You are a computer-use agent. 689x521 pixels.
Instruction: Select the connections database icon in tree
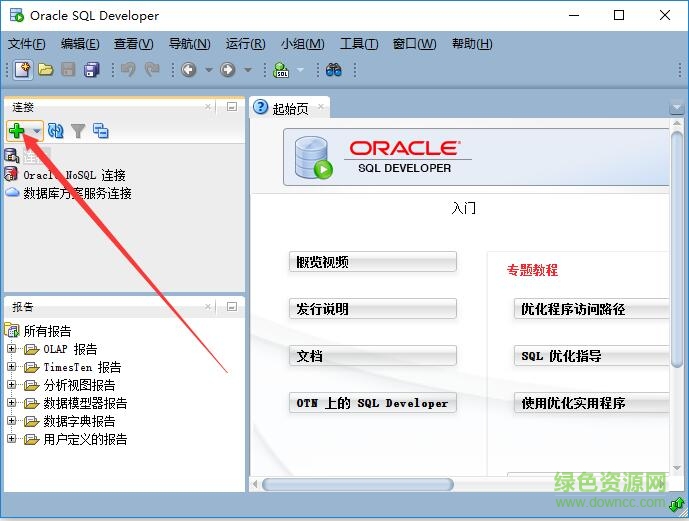point(11,155)
